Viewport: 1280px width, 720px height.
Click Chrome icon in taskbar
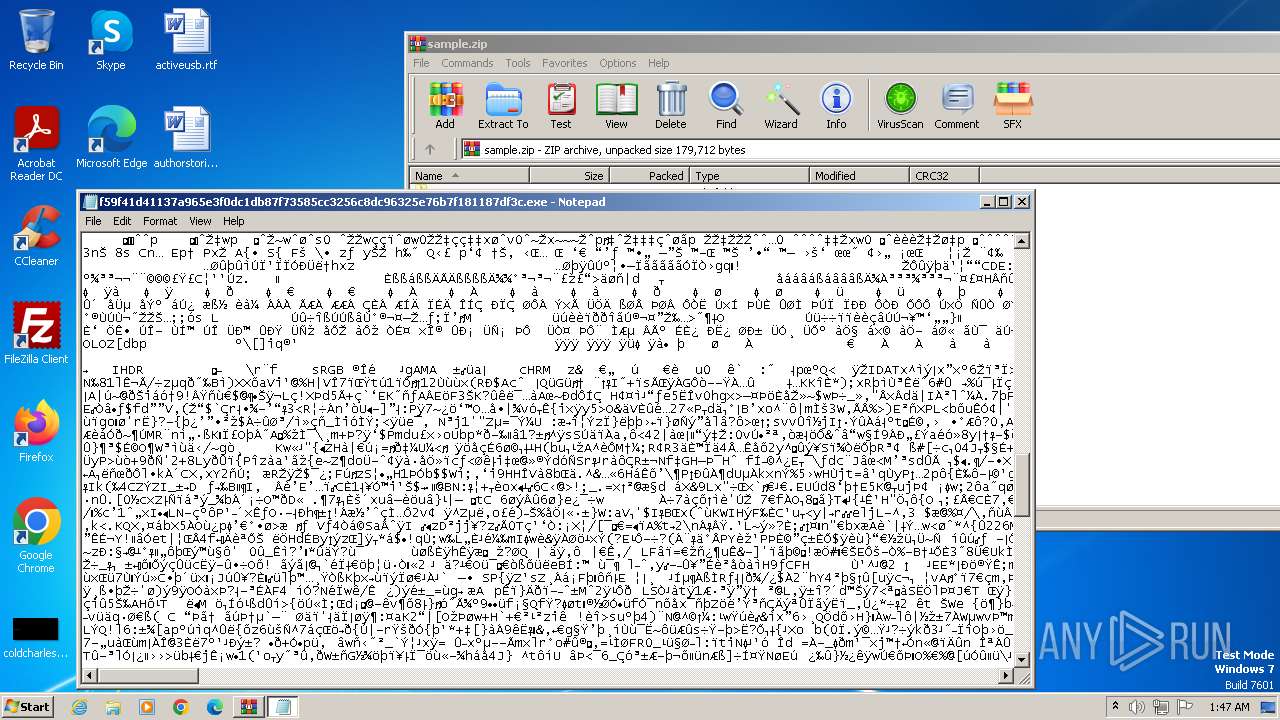point(181,707)
